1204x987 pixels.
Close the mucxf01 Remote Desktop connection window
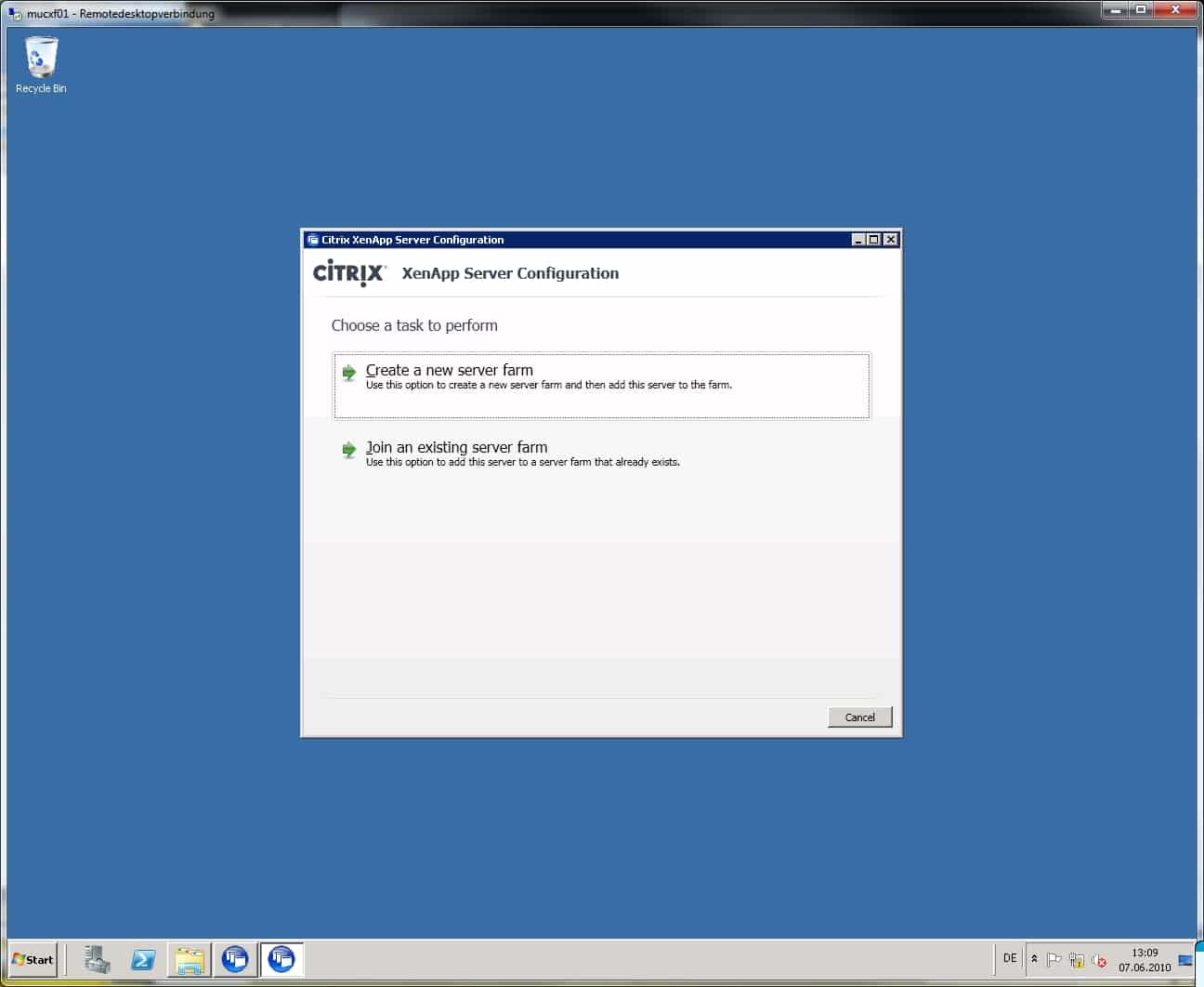pyautogui.click(x=1176, y=9)
